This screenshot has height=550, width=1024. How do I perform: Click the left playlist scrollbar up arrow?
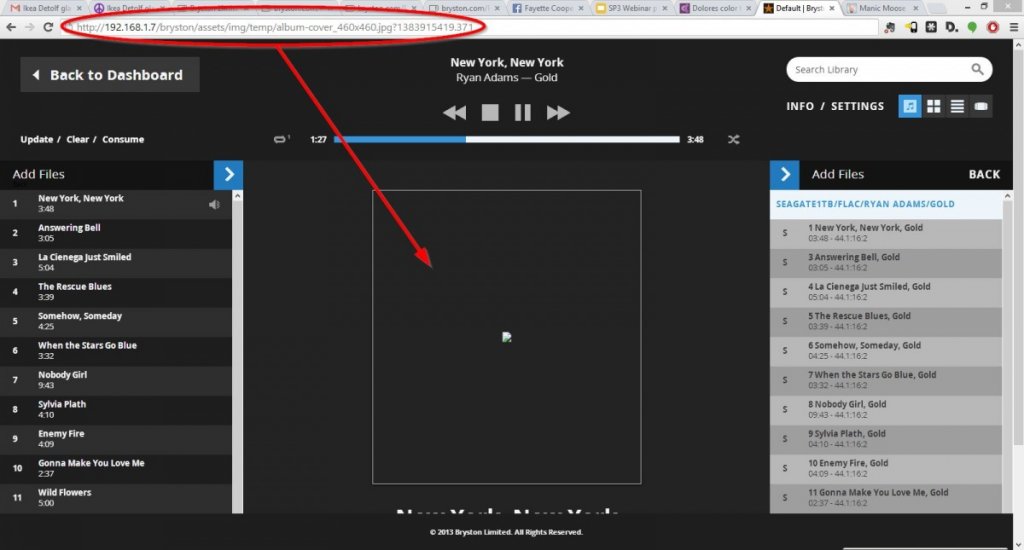pos(237,195)
